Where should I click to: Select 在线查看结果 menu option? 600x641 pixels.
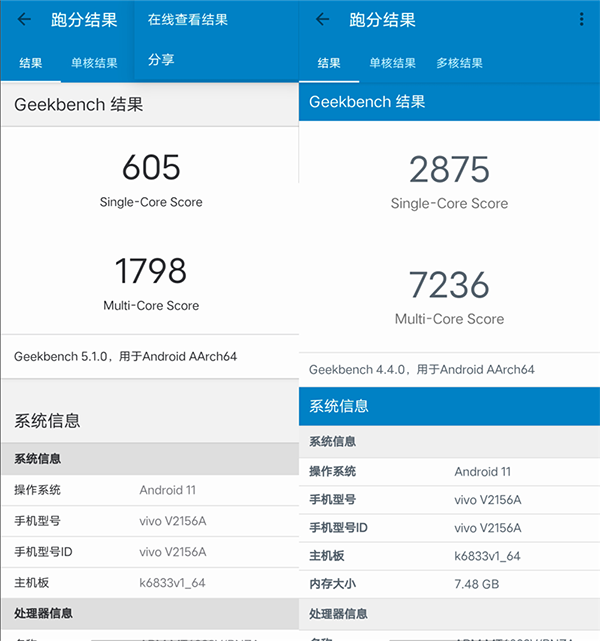(188, 20)
